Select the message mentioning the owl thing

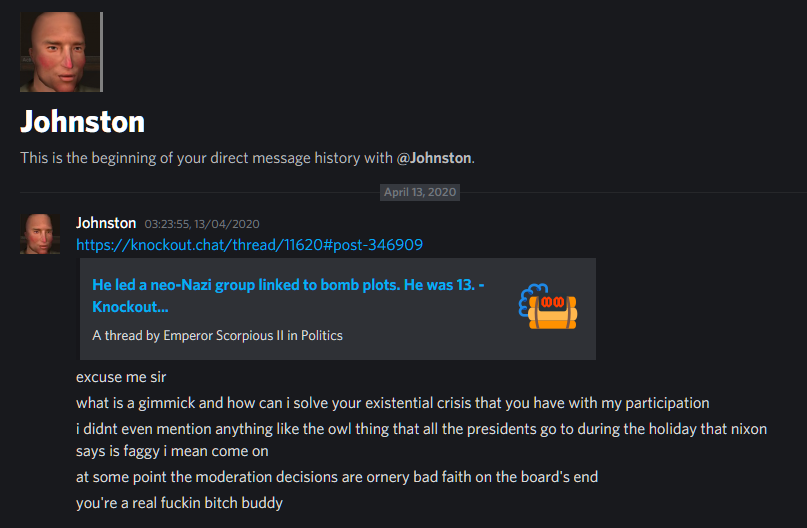(422, 440)
